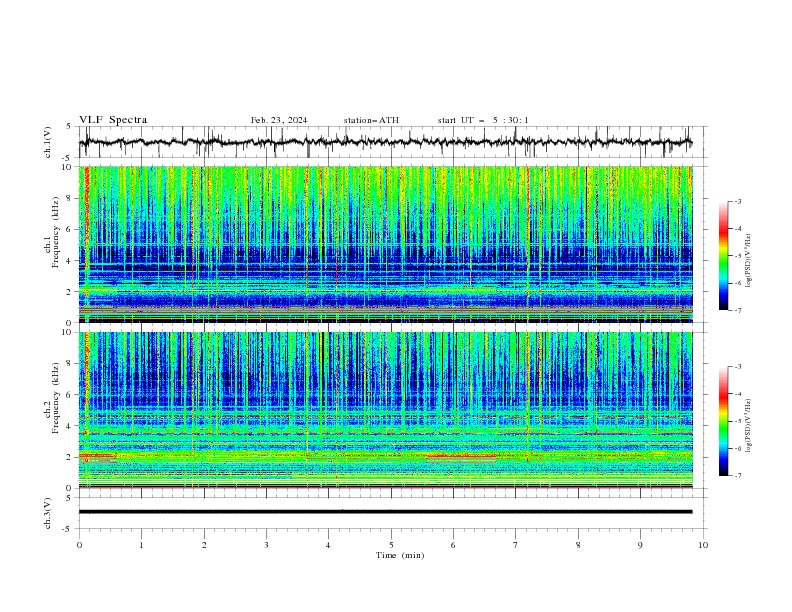Click the "6" kHz tick on ch.2 spectrogram
This screenshot has height=612, width=792.
[x=70, y=394]
